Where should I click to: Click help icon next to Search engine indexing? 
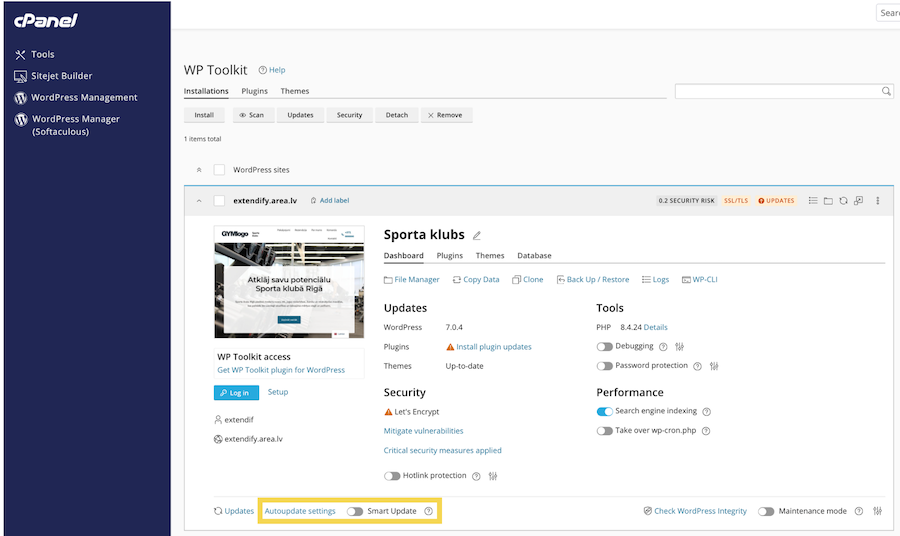tap(707, 411)
